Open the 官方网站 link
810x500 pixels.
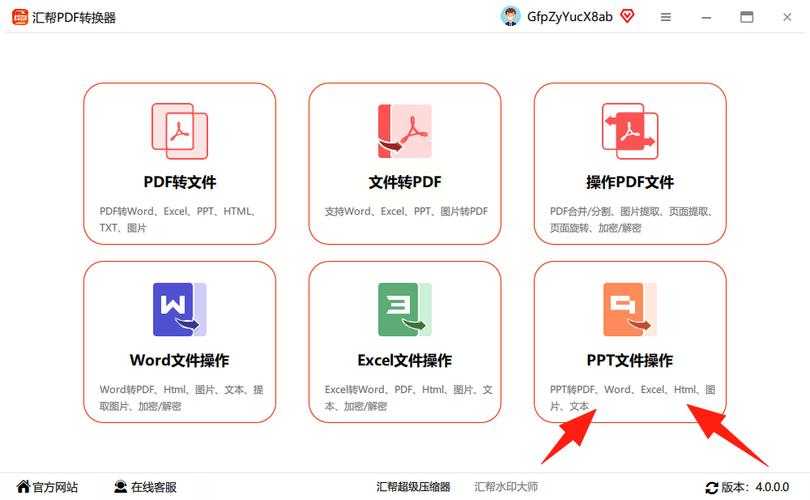click(46, 487)
